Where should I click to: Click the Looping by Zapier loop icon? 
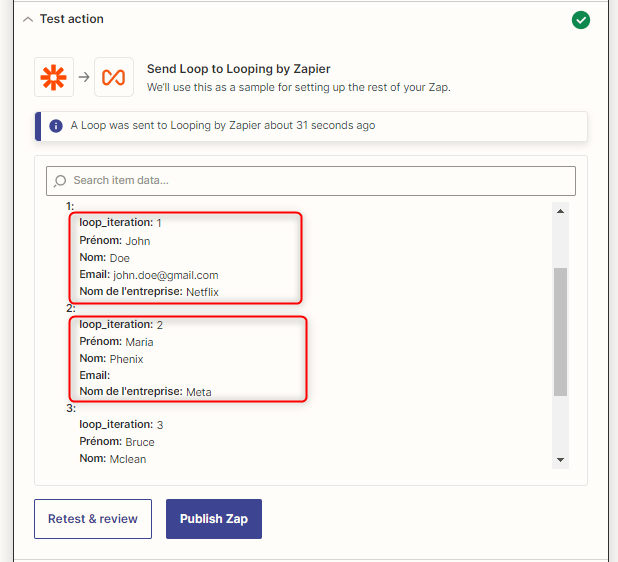click(114, 77)
